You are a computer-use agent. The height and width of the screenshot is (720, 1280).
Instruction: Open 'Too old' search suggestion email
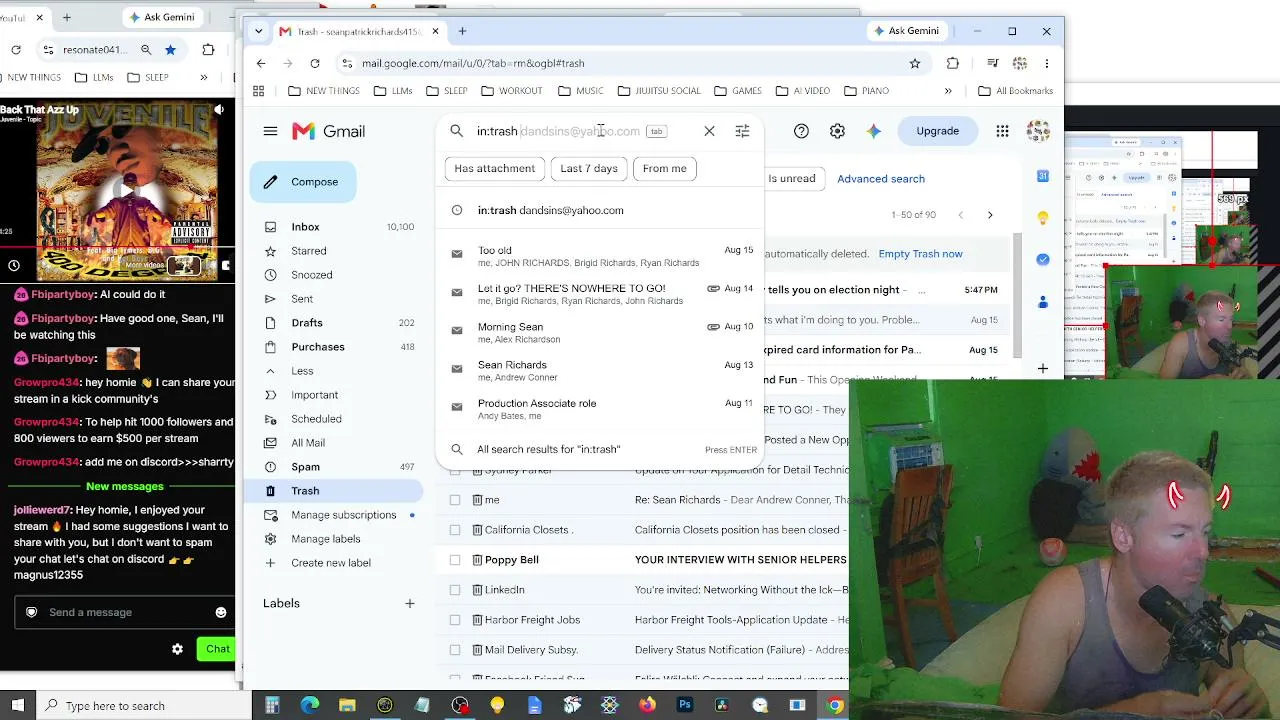point(599,256)
